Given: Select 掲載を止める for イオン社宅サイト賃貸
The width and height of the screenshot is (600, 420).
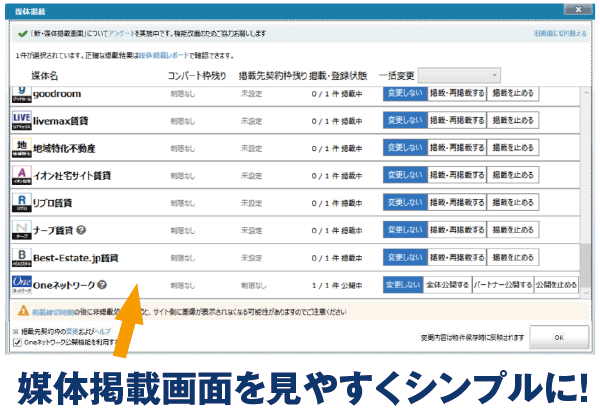Looking at the screenshot, I should pos(513,175).
